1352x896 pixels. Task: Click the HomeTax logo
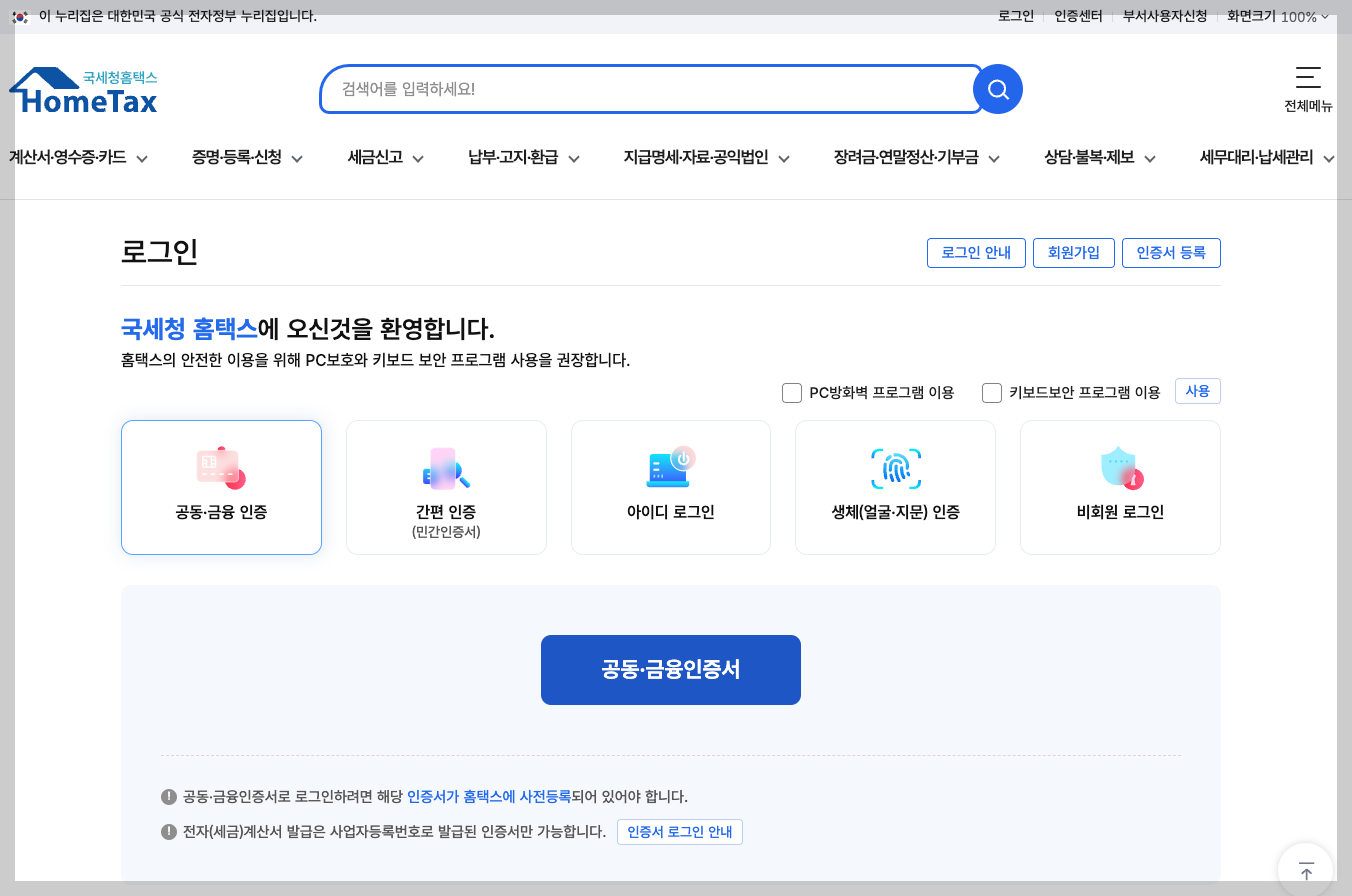[x=83, y=90]
